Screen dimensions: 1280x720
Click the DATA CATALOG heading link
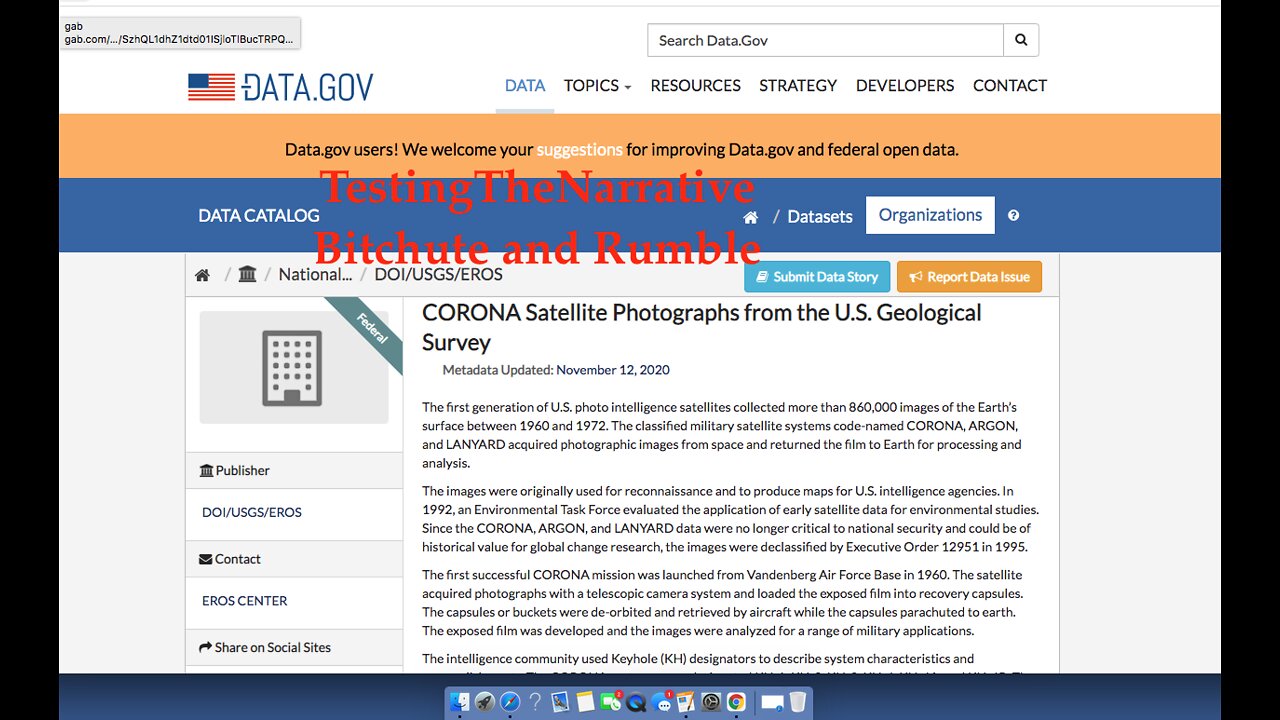[x=259, y=215]
